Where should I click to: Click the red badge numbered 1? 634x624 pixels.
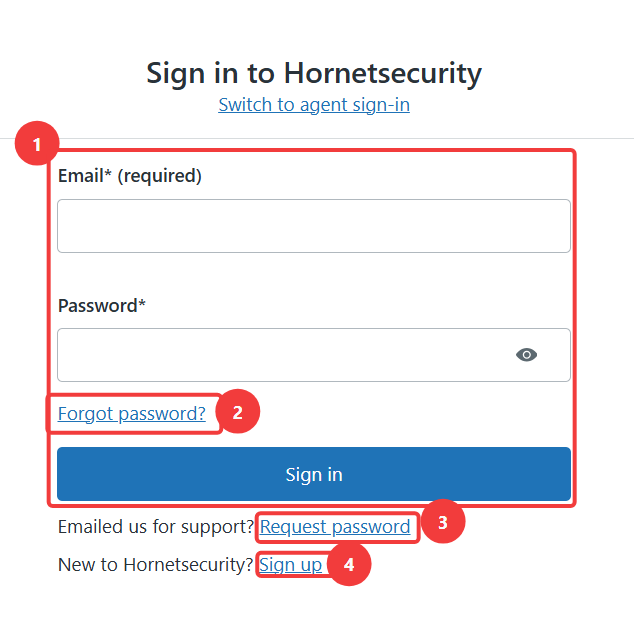(37, 143)
